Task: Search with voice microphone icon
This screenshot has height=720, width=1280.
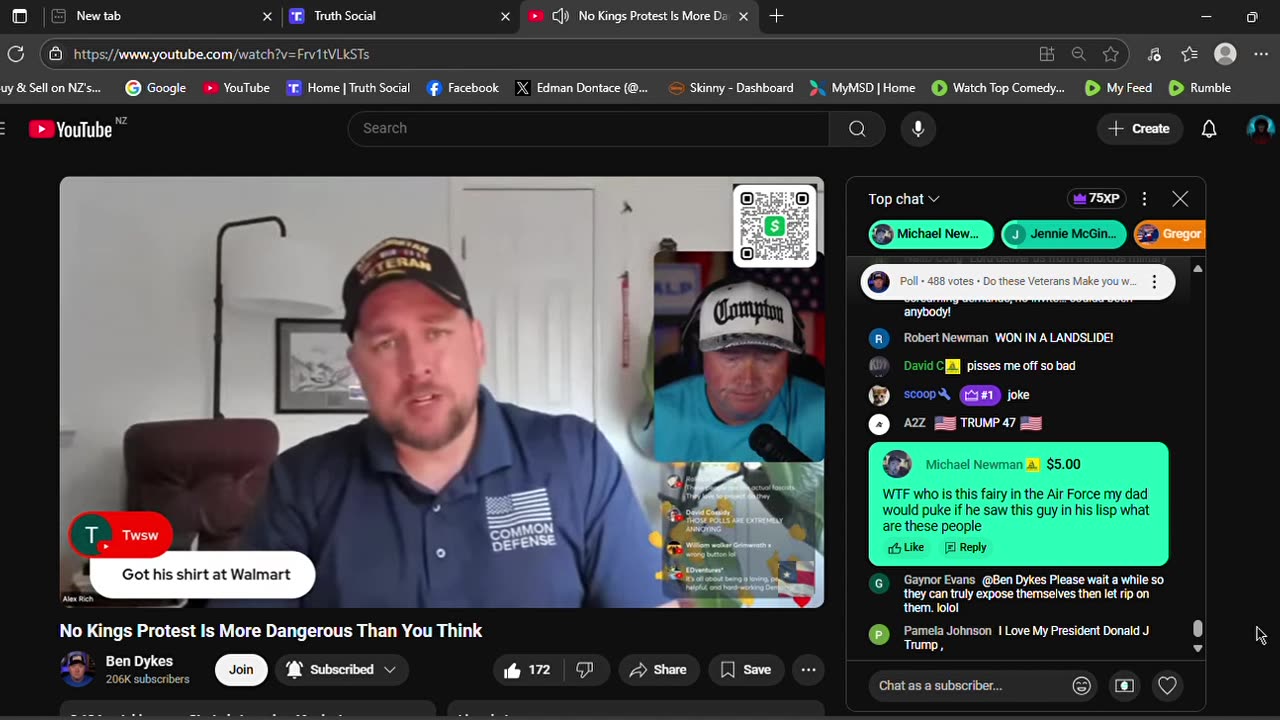Action: pos(918,128)
